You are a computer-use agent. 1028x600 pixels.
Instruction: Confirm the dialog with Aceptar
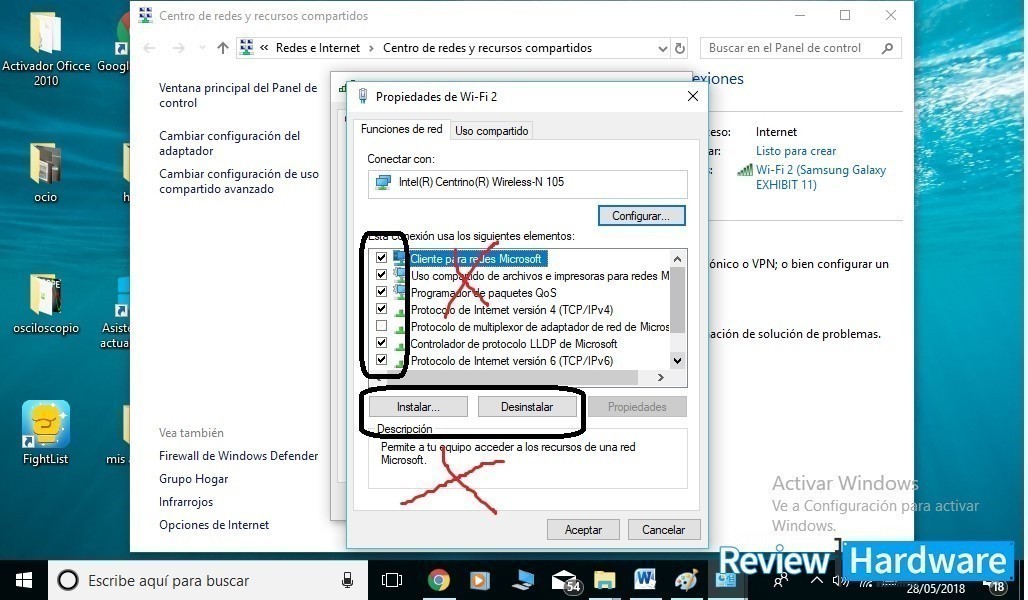coord(583,529)
